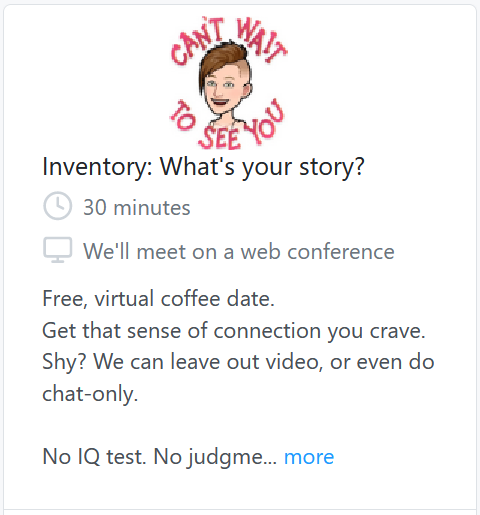The height and width of the screenshot is (515, 480).
Task: Click the clock duration icon
Action: point(57,206)
